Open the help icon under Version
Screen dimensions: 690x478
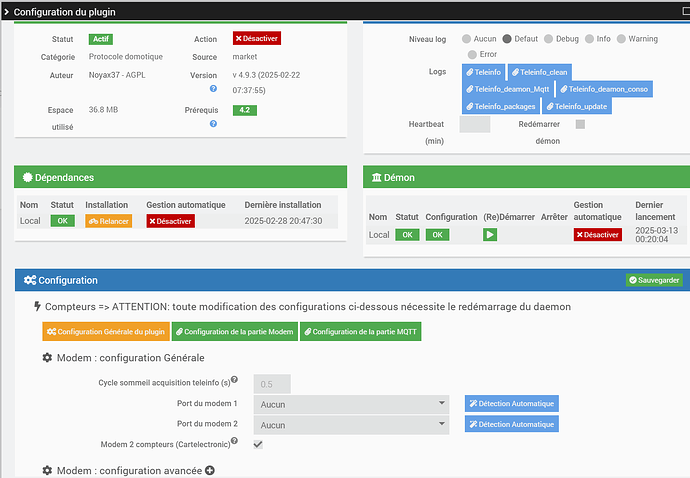[x=213, y=88]
